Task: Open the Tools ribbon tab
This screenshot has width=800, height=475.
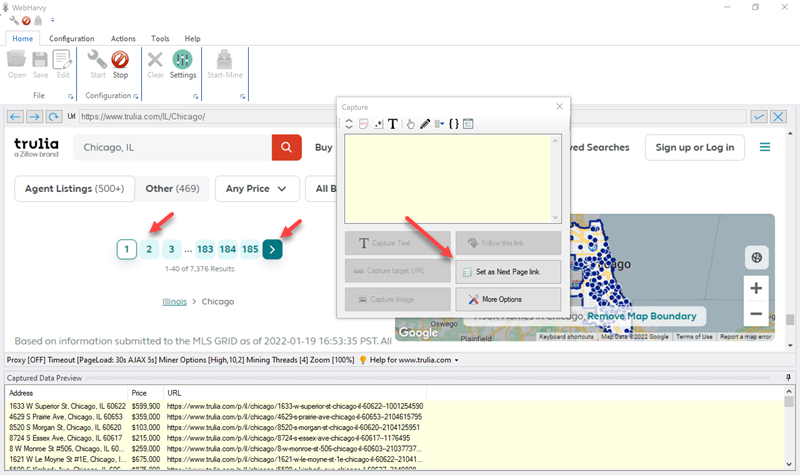Action: click(160, 38)
